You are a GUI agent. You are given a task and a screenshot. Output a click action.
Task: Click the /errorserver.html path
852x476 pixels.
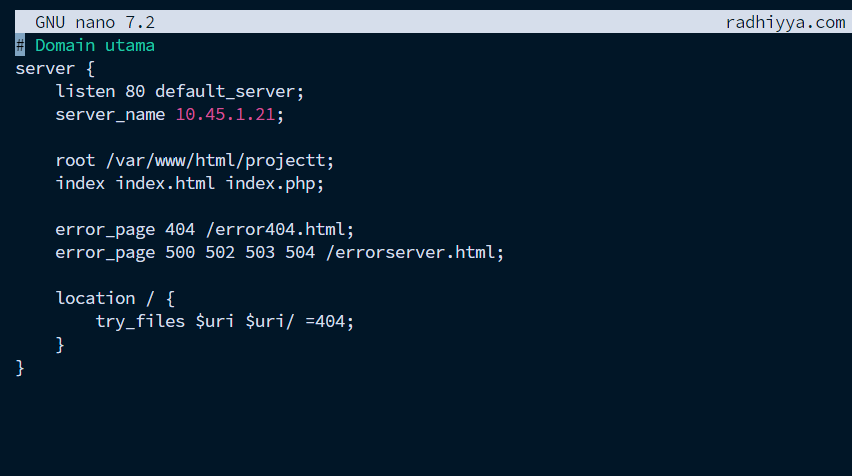tap(413, 252)
